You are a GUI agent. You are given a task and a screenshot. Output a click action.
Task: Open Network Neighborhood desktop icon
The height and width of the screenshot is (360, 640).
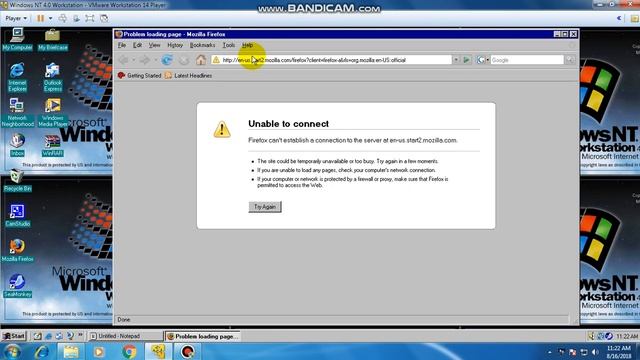pos(17,112)
